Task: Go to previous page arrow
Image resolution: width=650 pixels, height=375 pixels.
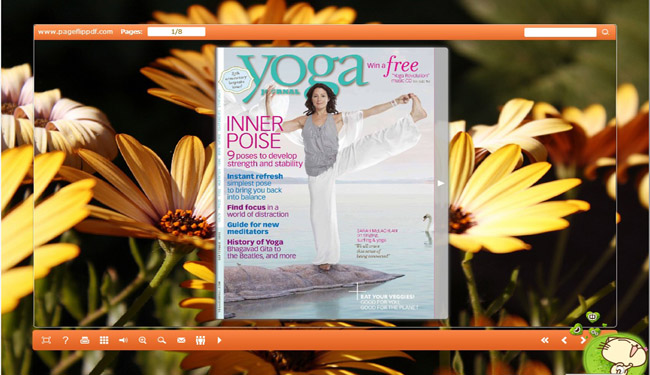Action: pyautogui.click(x=564, y=340)
